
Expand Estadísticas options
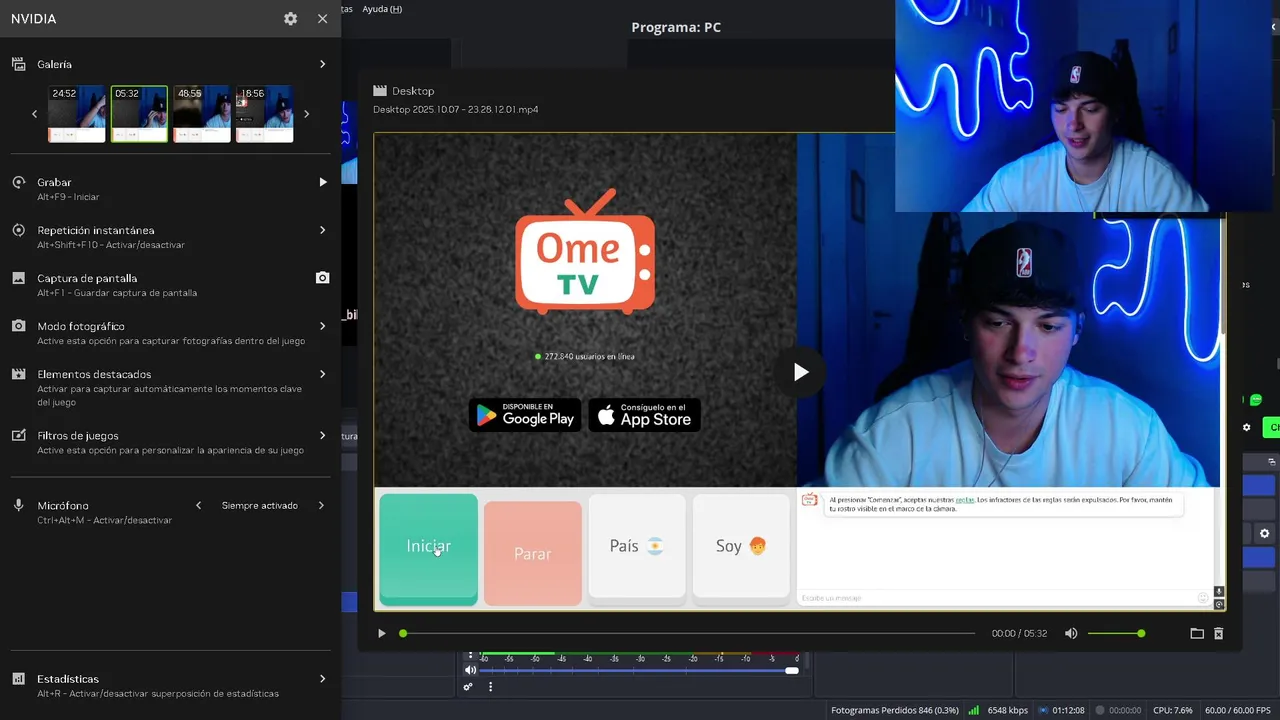click(x=322, y=679)
